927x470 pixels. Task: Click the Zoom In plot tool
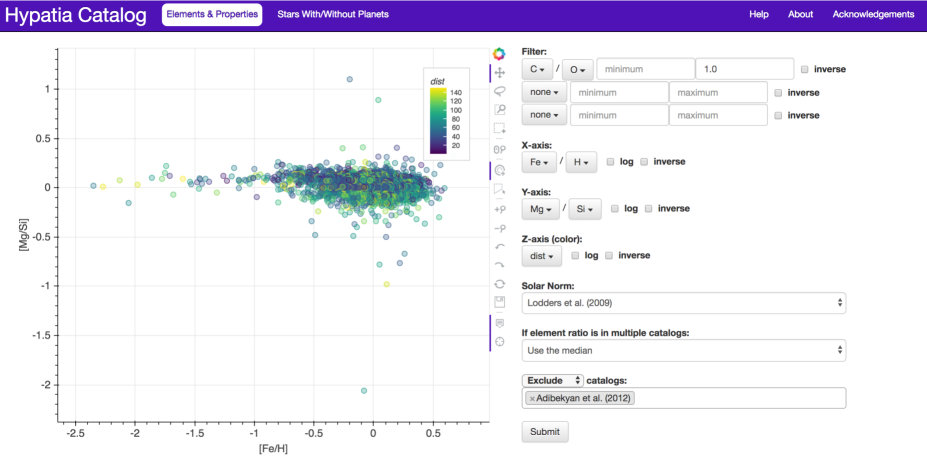point(499,209)
